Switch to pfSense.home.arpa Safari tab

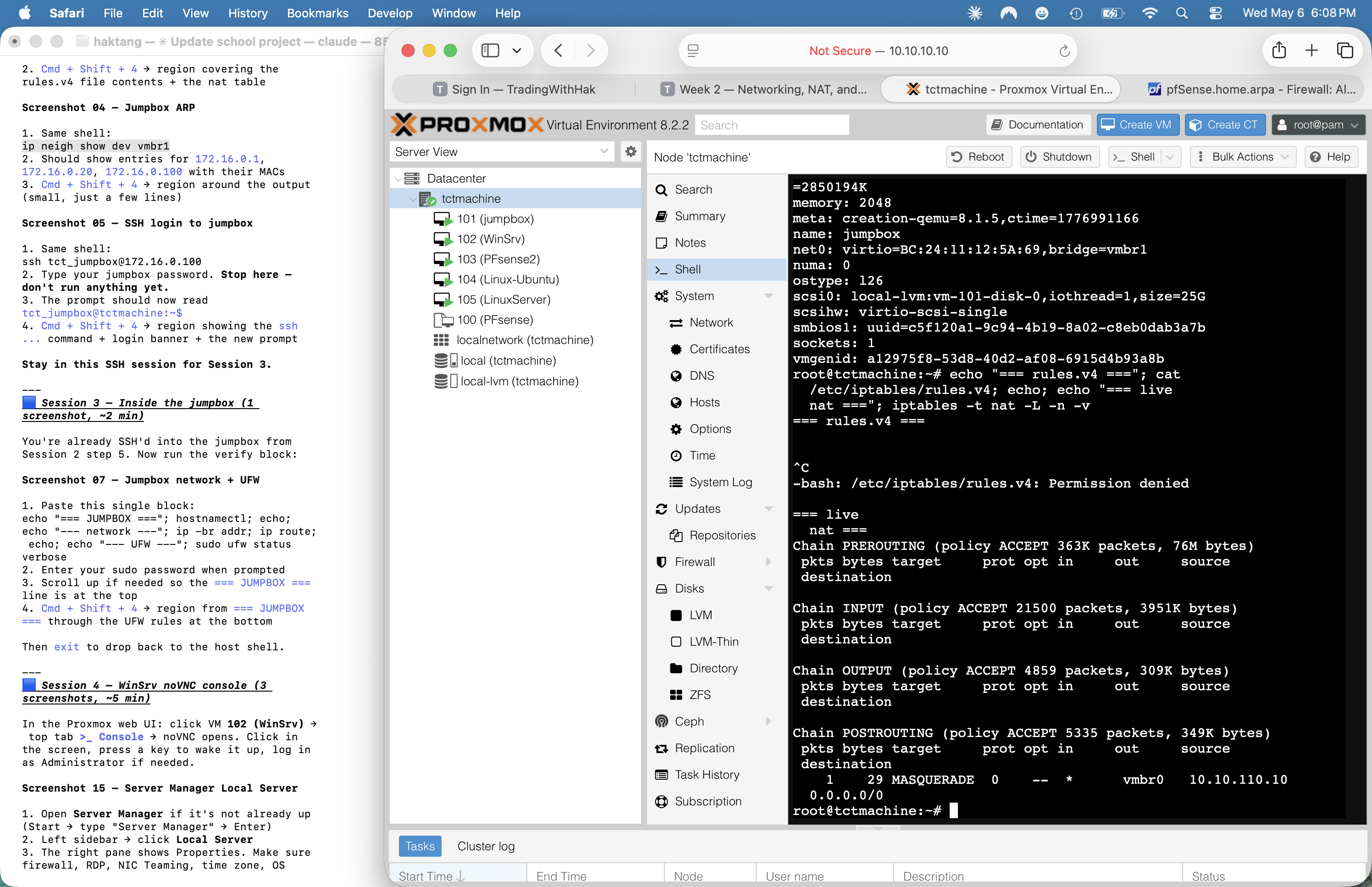pos(1253,89)
